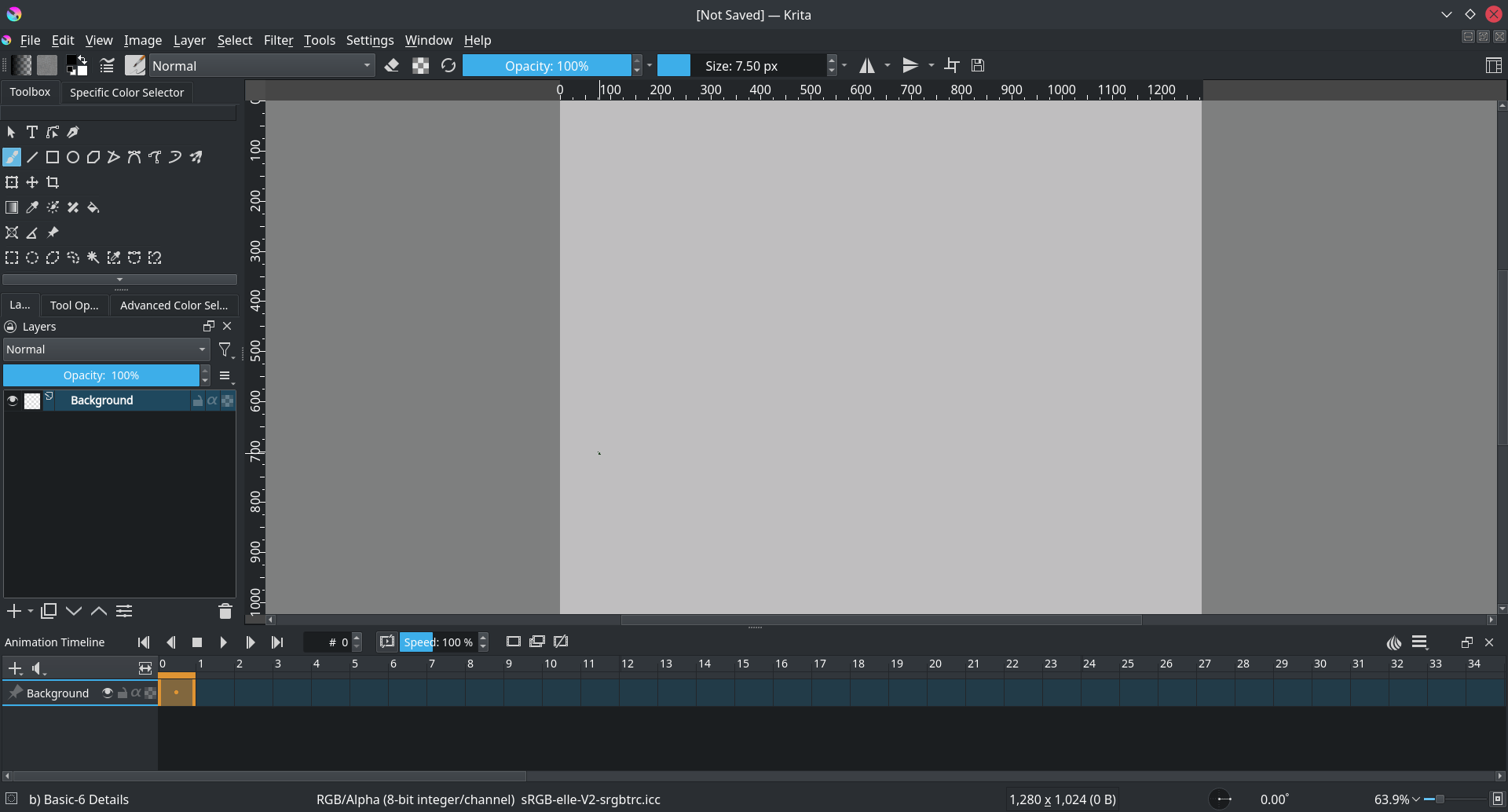The height and width of the screenshot is (812, 1508).
Task: Choose the Crop tool
Action: tap(52, 181)
